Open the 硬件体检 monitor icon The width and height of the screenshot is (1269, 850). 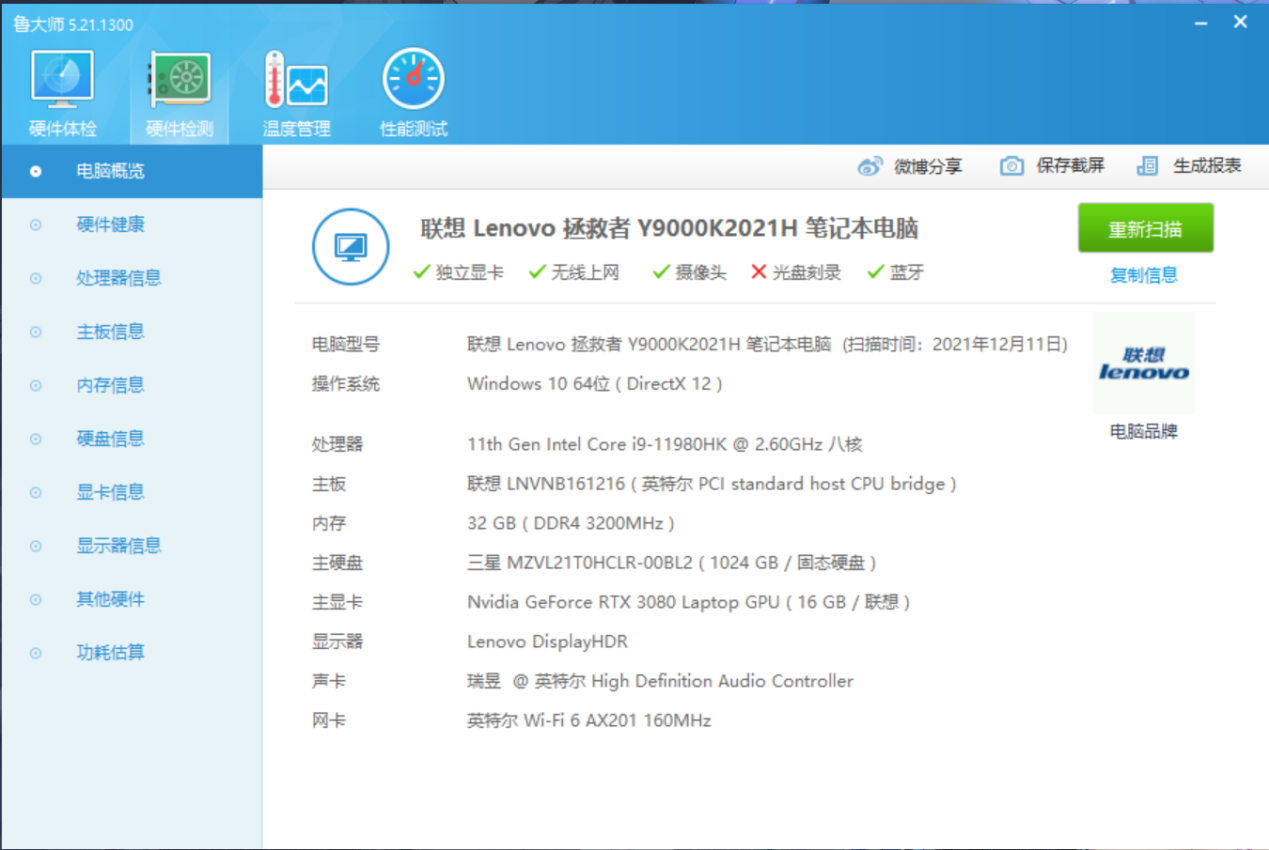point(63,80)
